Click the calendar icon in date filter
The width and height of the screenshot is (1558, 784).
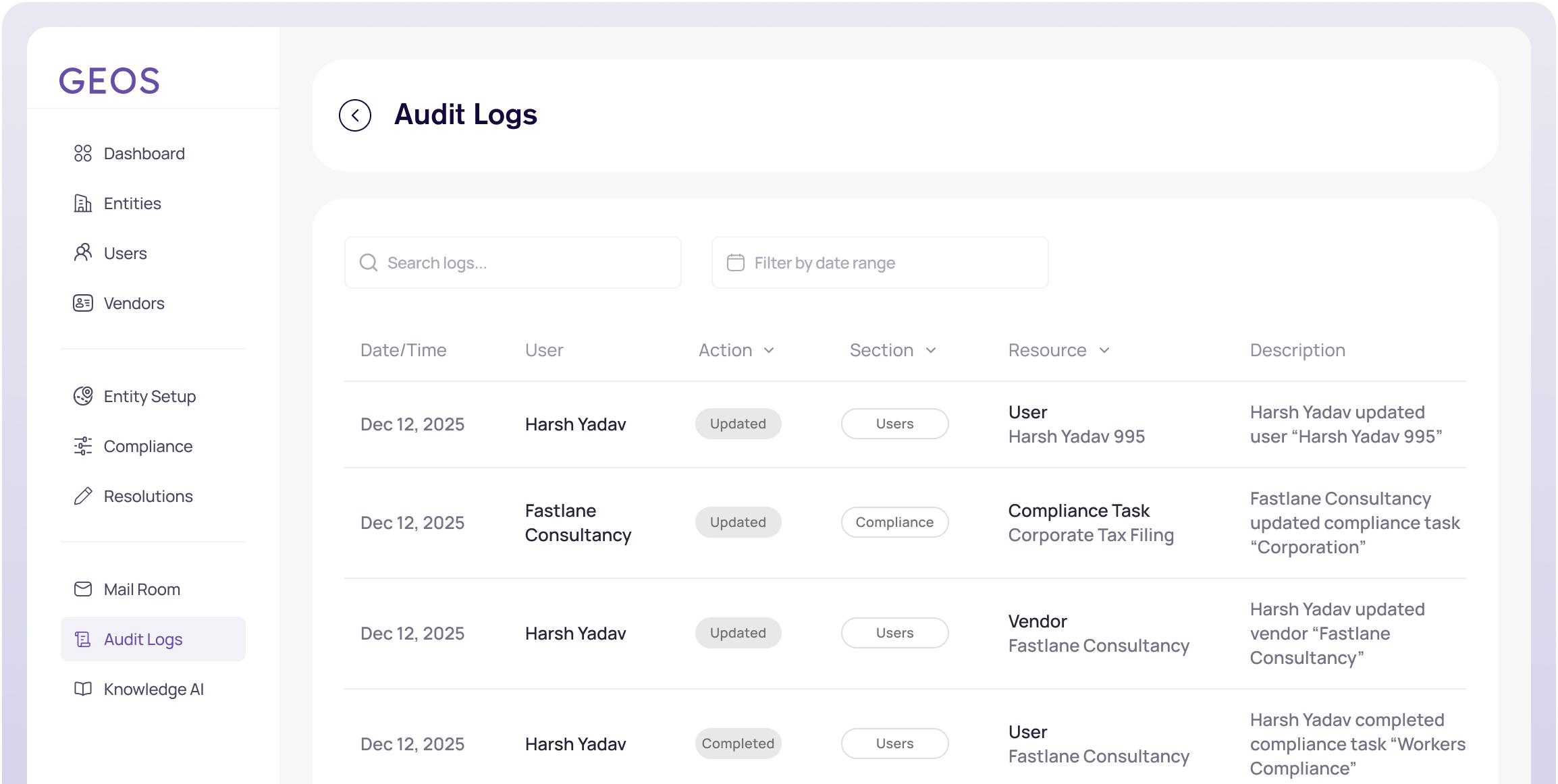point(736,262)
